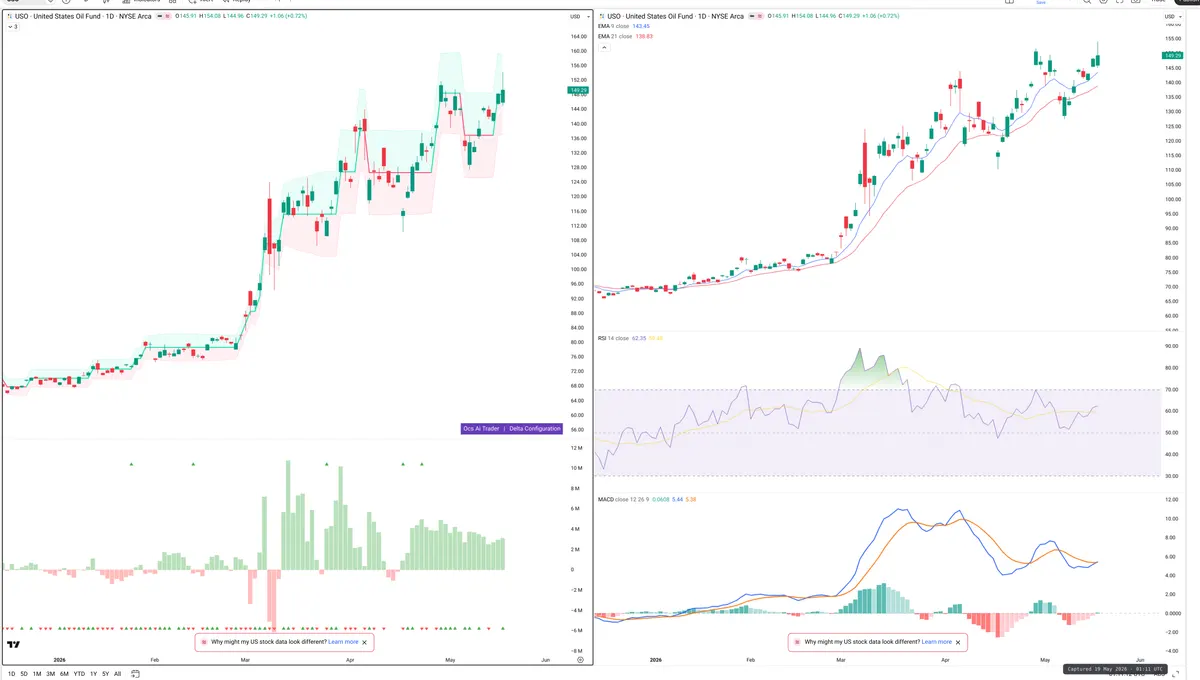Close the data notice in left chart
This screenshot has width=1200, height=680.
pos(365,642)
